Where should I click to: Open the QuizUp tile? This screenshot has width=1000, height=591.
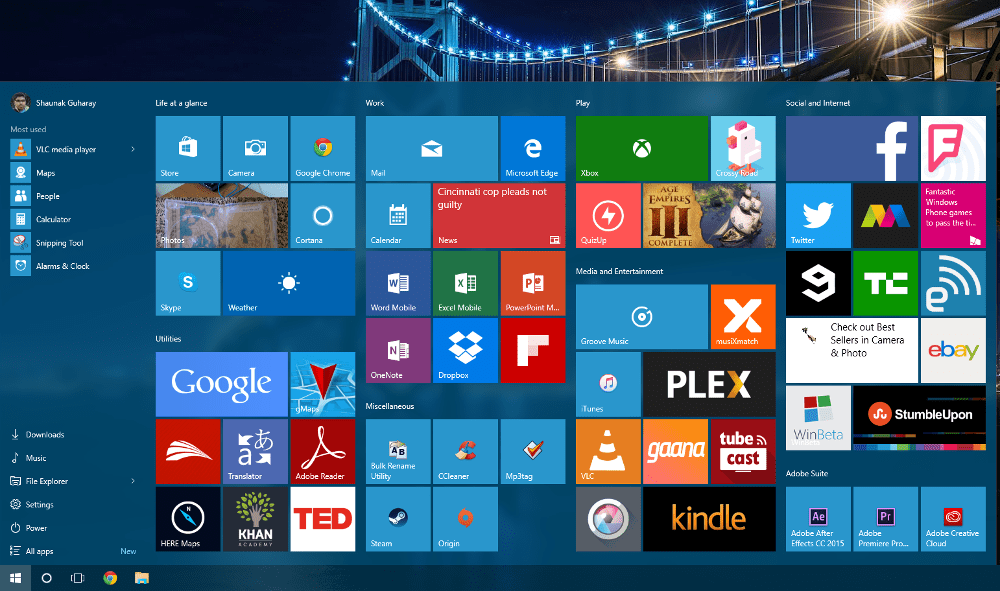click(x=608, y=215)
